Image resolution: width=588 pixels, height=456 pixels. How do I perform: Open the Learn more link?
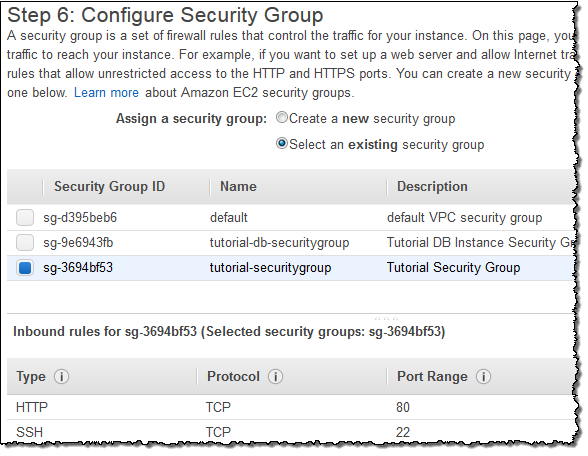(x=106, y=92)
